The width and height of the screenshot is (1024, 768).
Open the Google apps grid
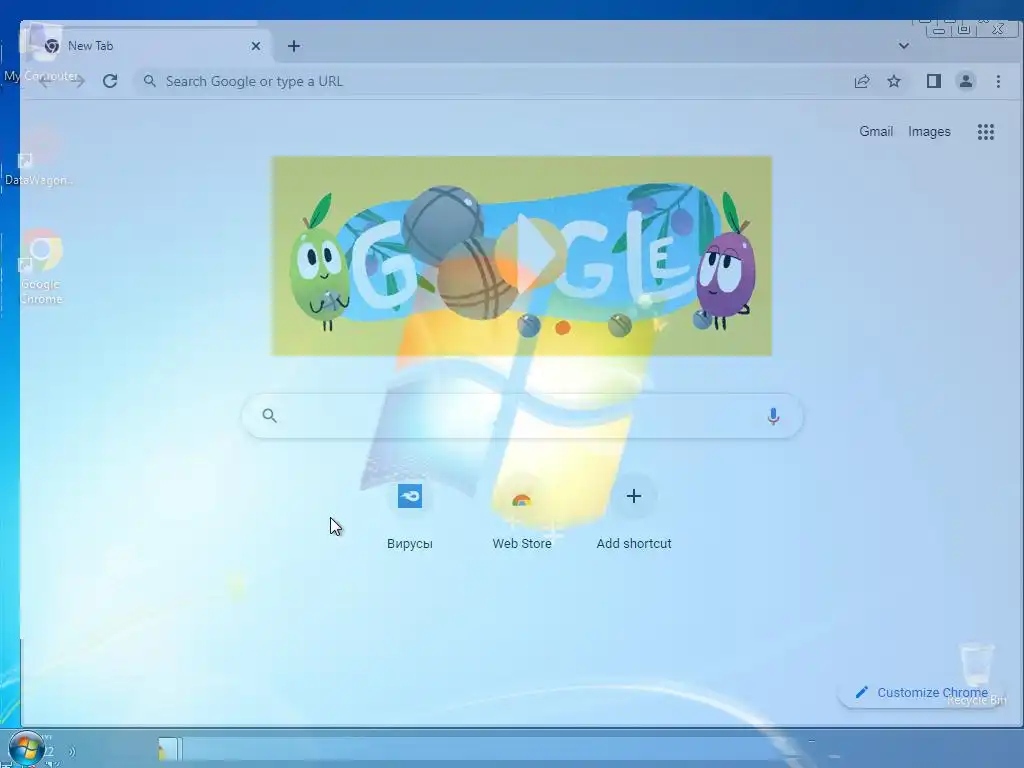(x=985, y=132)
